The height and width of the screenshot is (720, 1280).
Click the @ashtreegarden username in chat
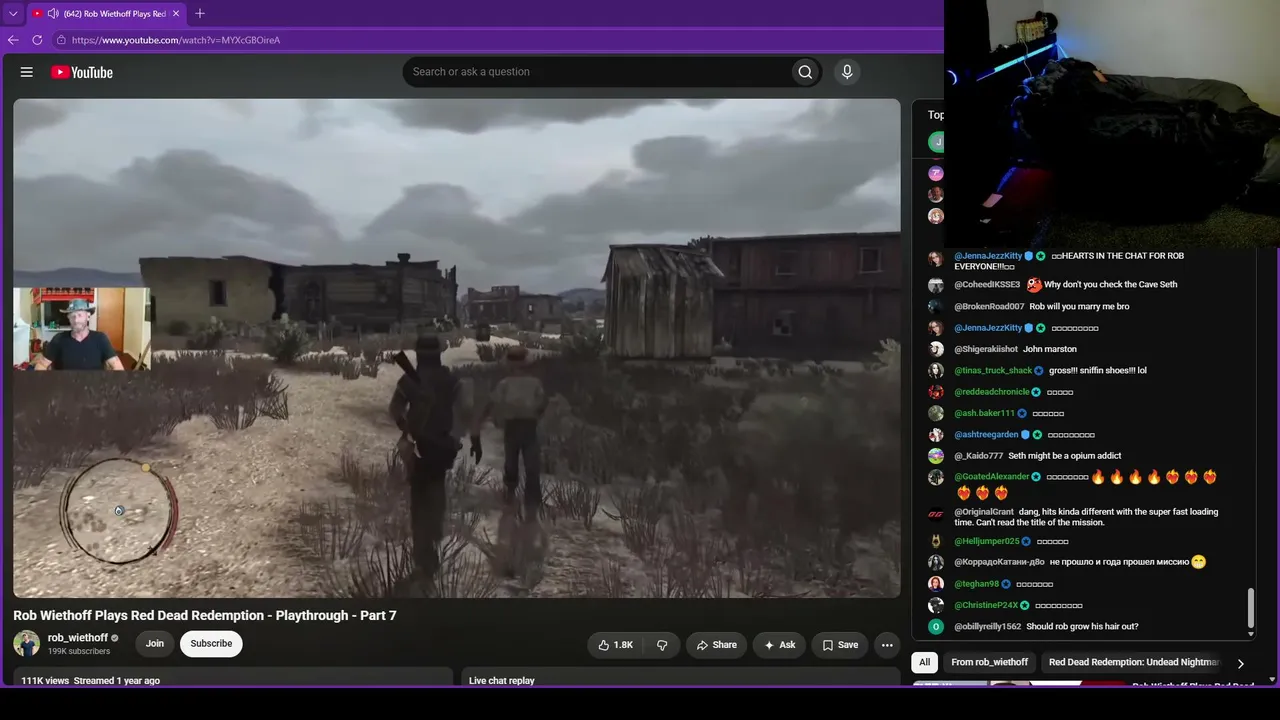[x=987, y=435]
